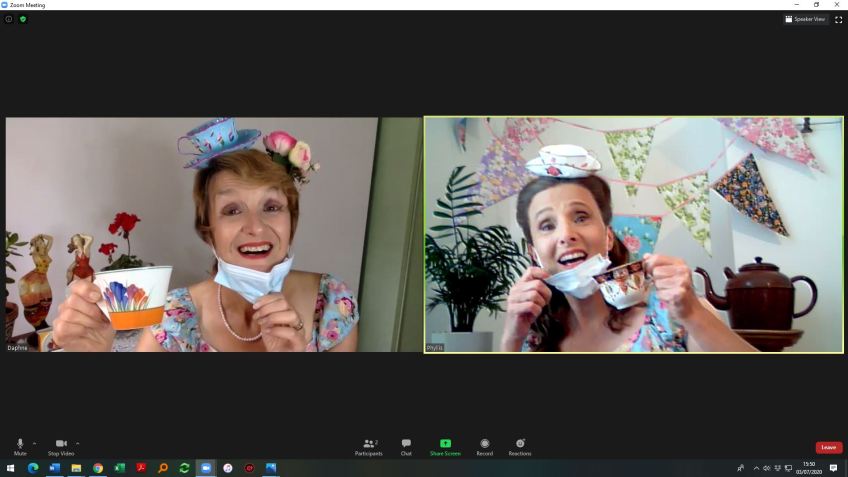848x477 pixels.
Task: Select the highlighted right participant video
Action: [x=633, y=235]
